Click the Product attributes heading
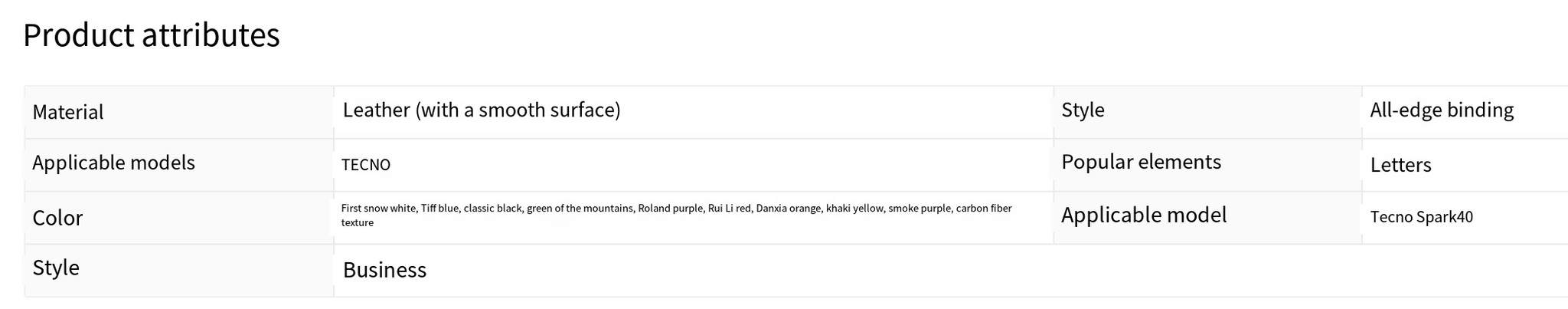 tap(152, 36)
